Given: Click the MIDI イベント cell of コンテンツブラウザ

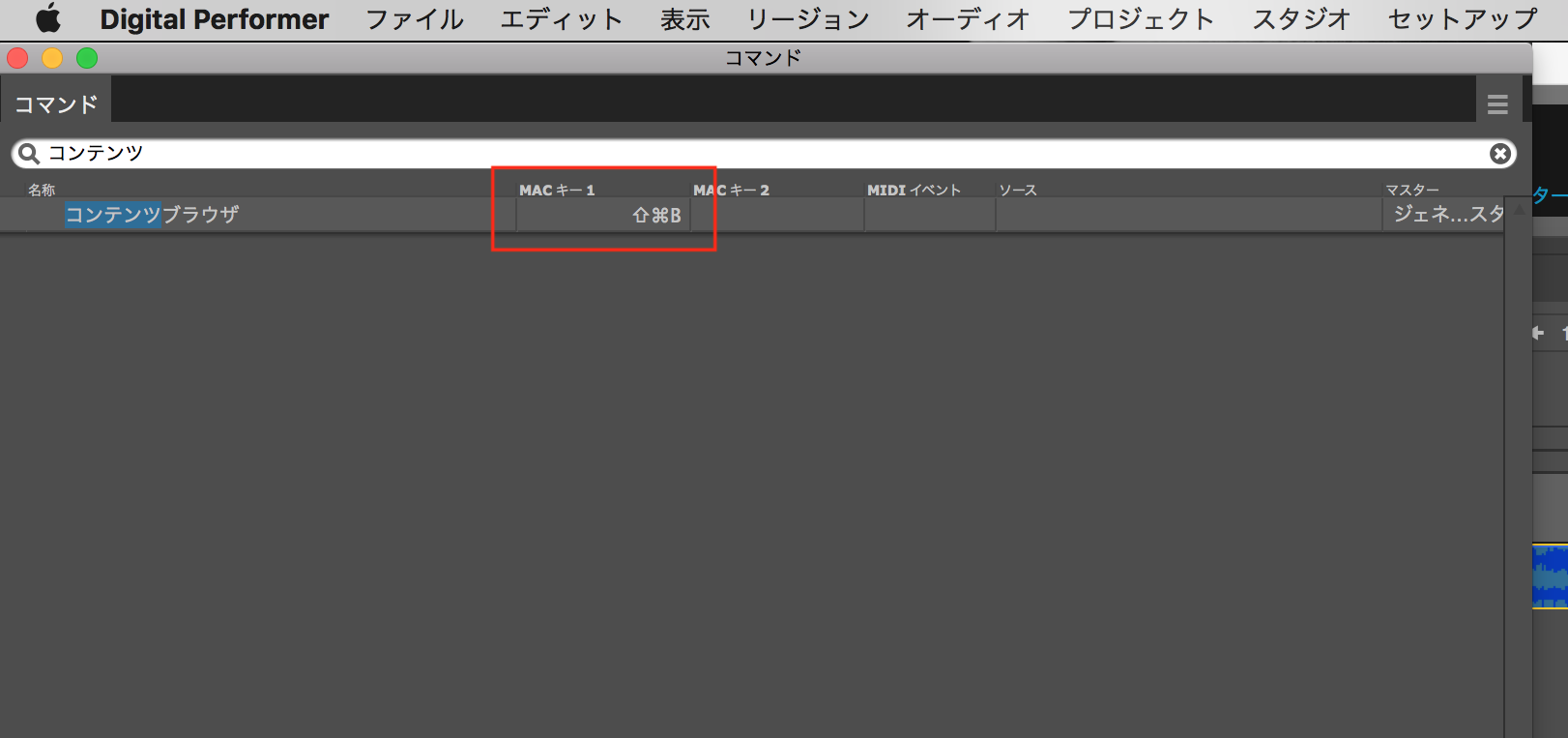Looking at the screenshot, I should click(x=929, y=215).
